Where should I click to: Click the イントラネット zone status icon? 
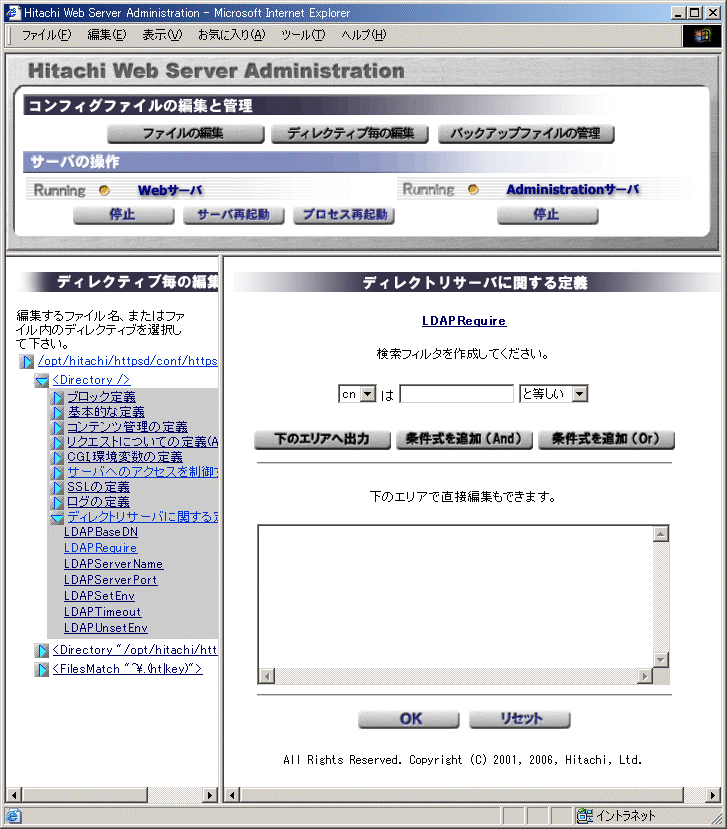(584, 816)
